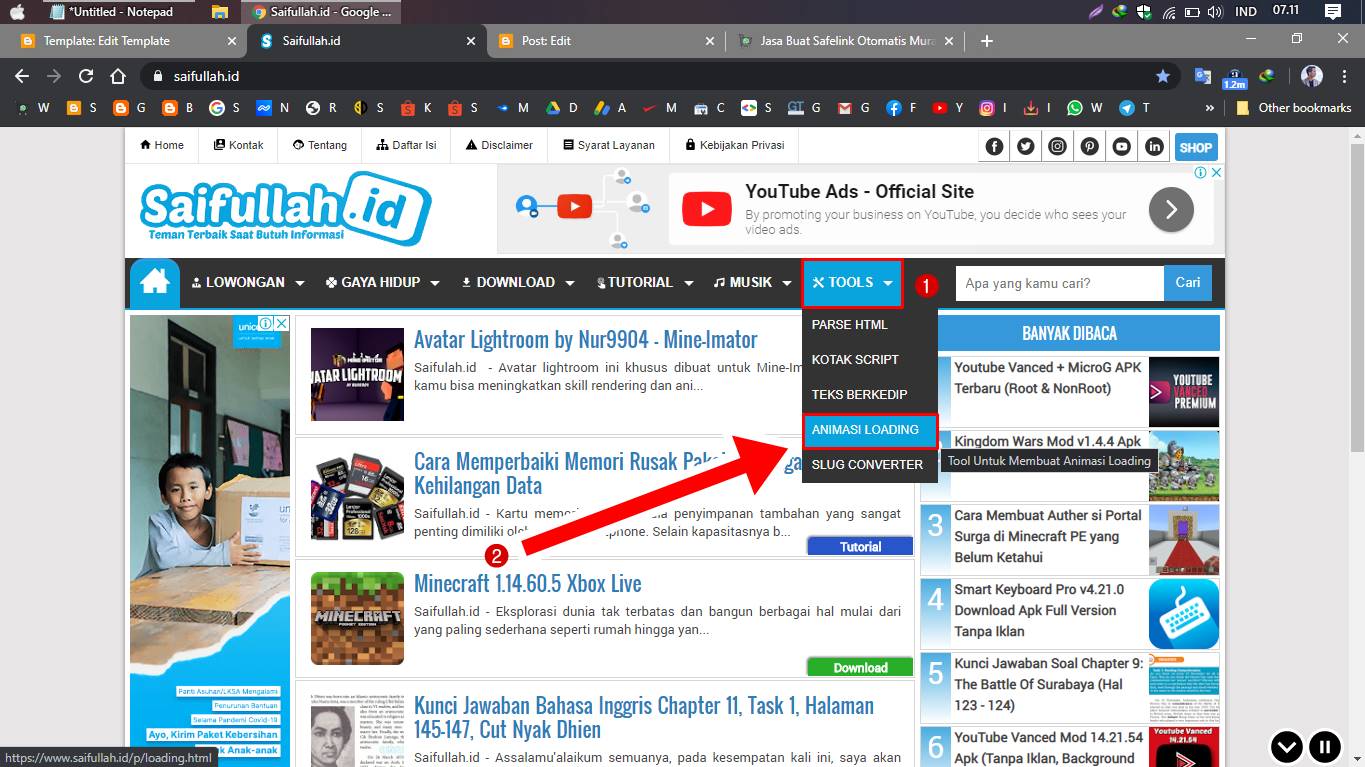
Task: Click the browser home icon
Action: pyautogui.click(x=118, y=76)
